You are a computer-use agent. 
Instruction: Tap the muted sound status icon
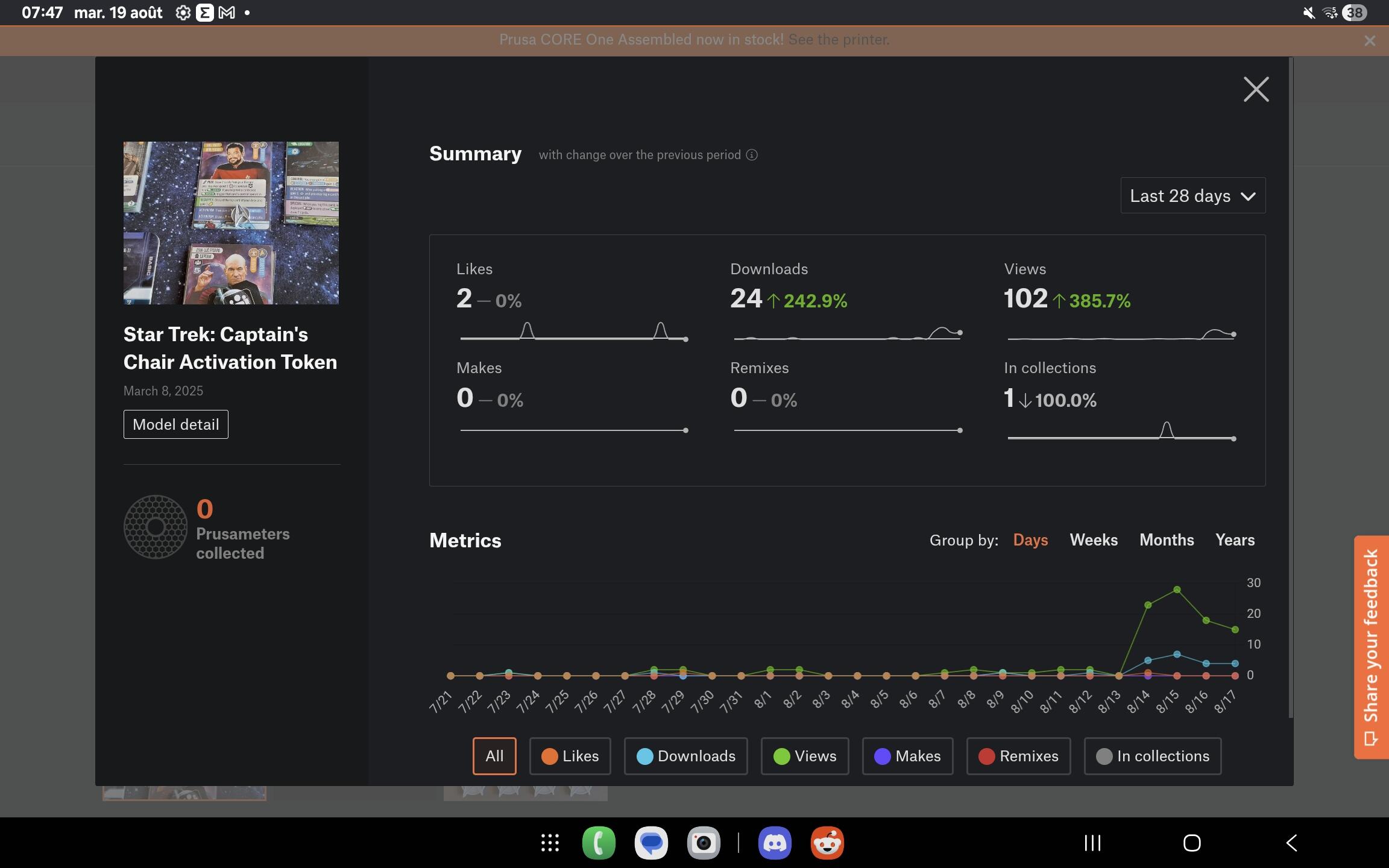pyautogui.click(x=1309, y=13)
